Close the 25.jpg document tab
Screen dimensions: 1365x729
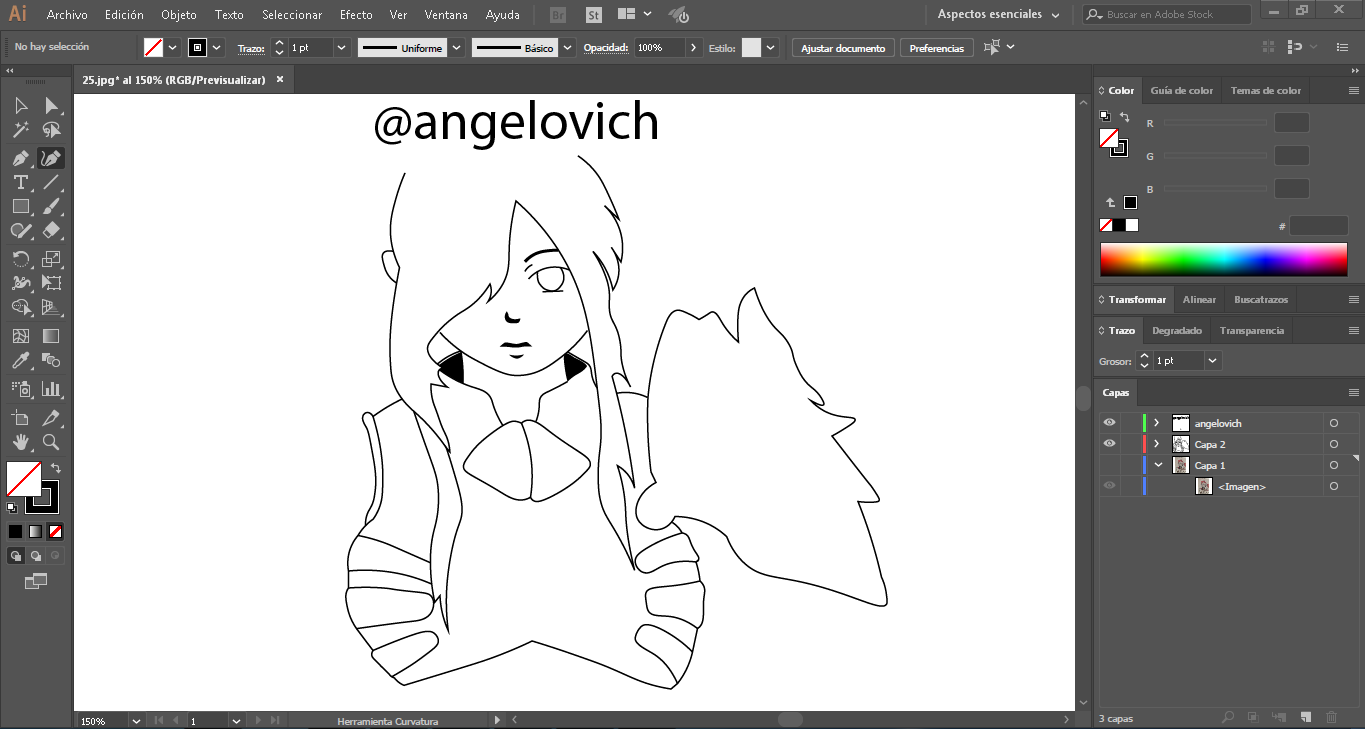pos(280,79)
